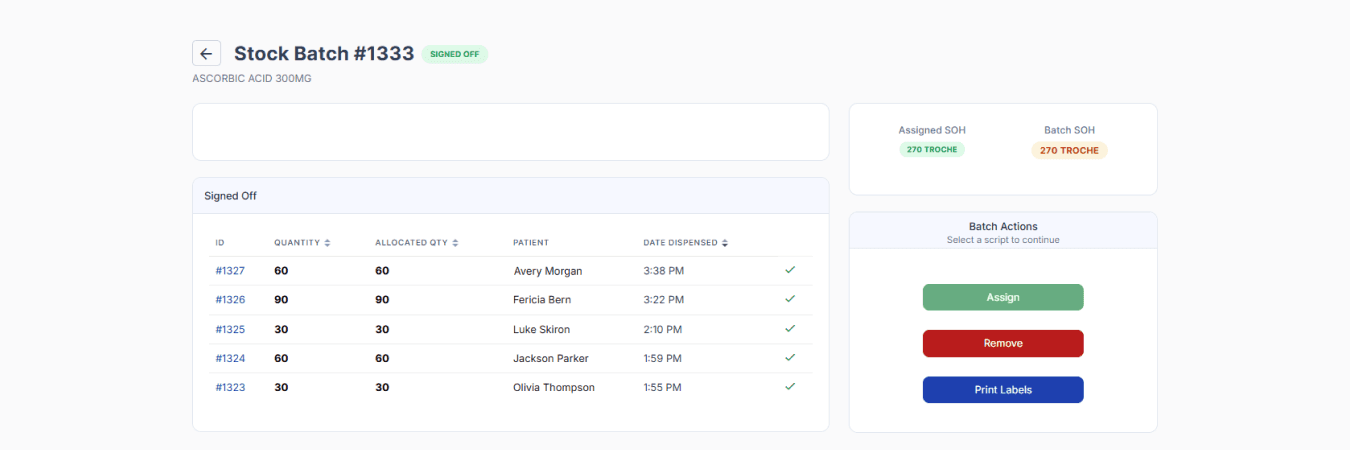Select patient name Jackson Parker
Screen dimensions: 1350x450
coord(551,358)
